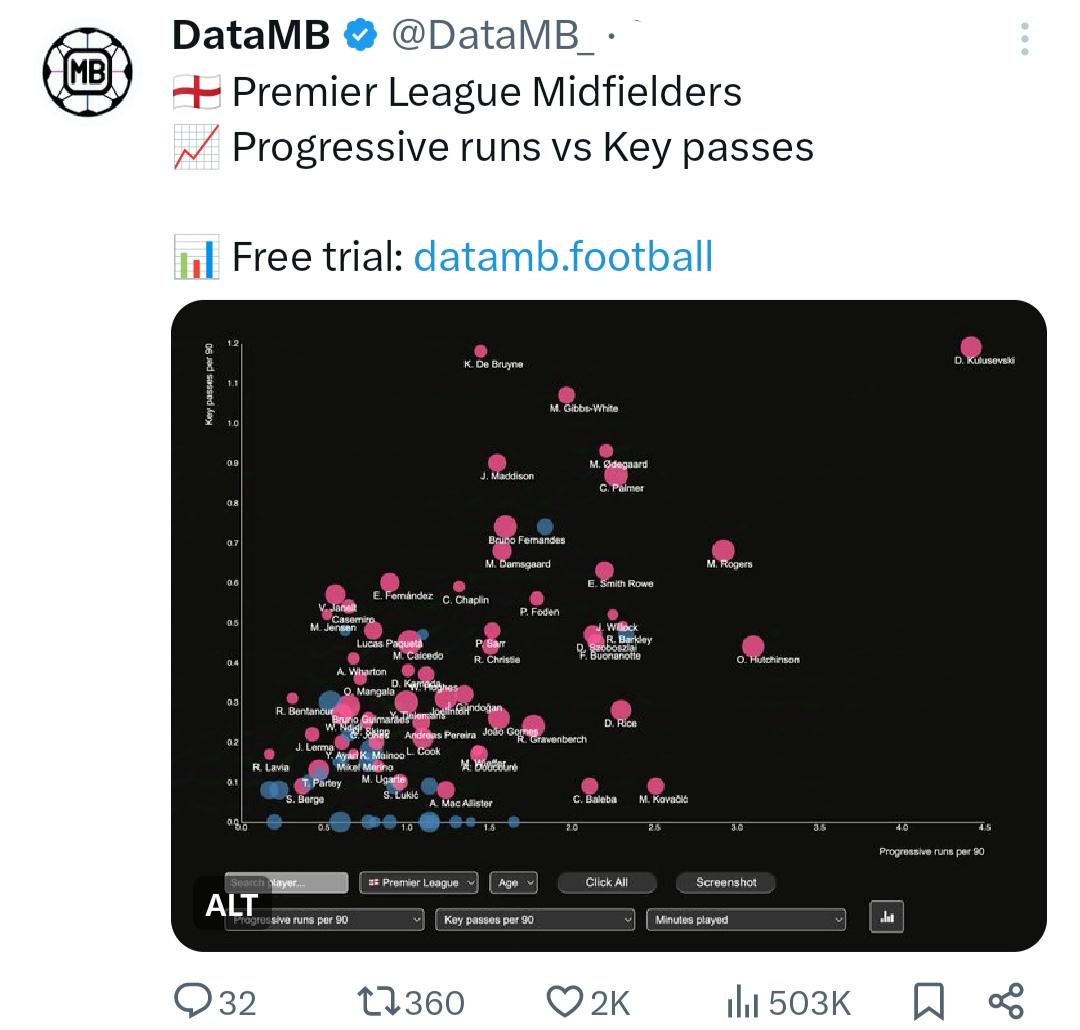Like the post with heart icon

564,1002
